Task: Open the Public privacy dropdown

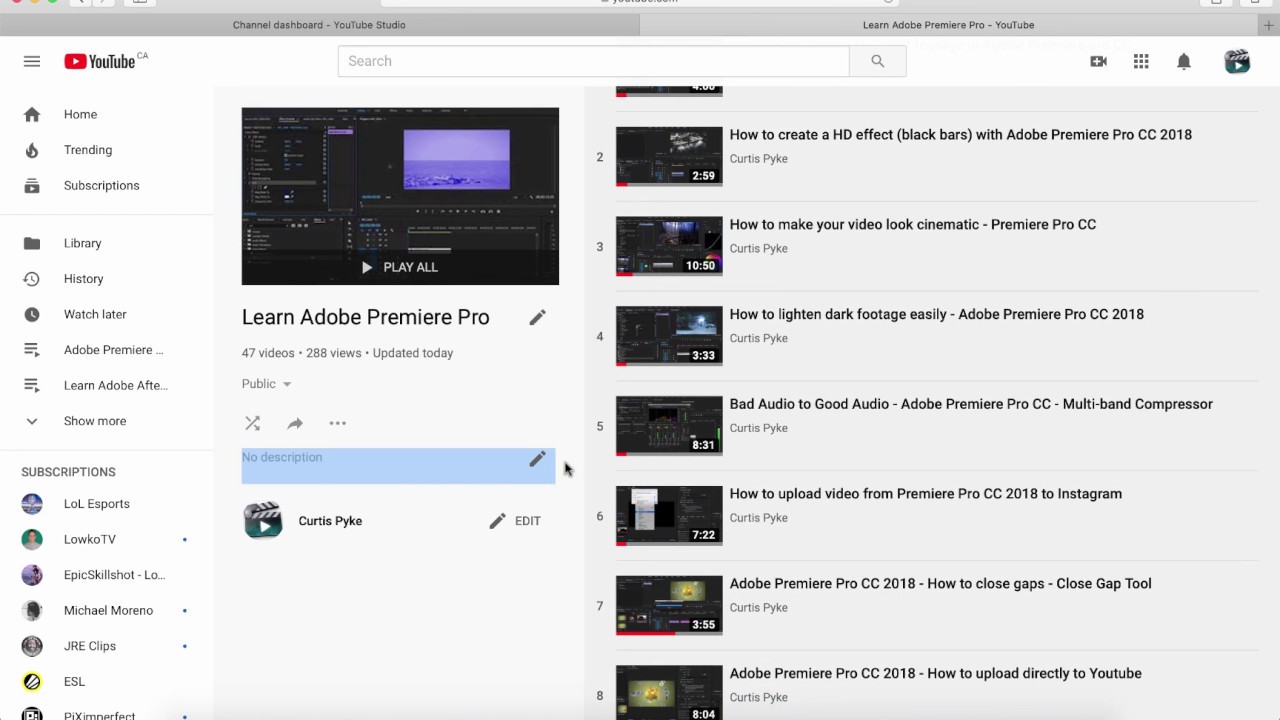Action: [267, 384]
